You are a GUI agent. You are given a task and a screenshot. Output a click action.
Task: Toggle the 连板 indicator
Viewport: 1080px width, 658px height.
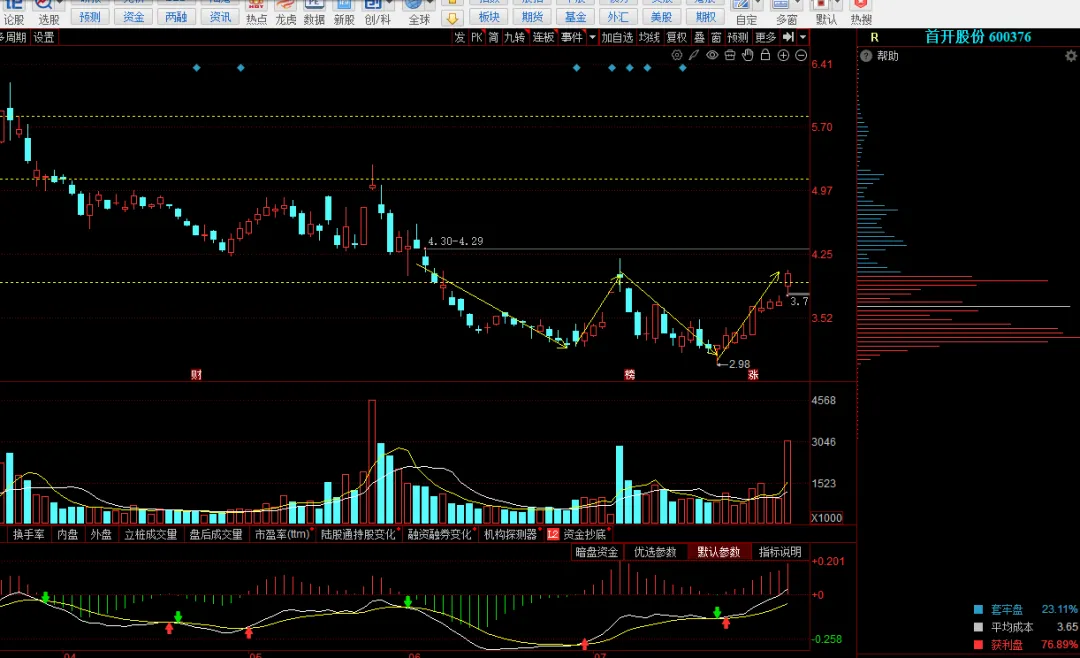pos(543,37)
